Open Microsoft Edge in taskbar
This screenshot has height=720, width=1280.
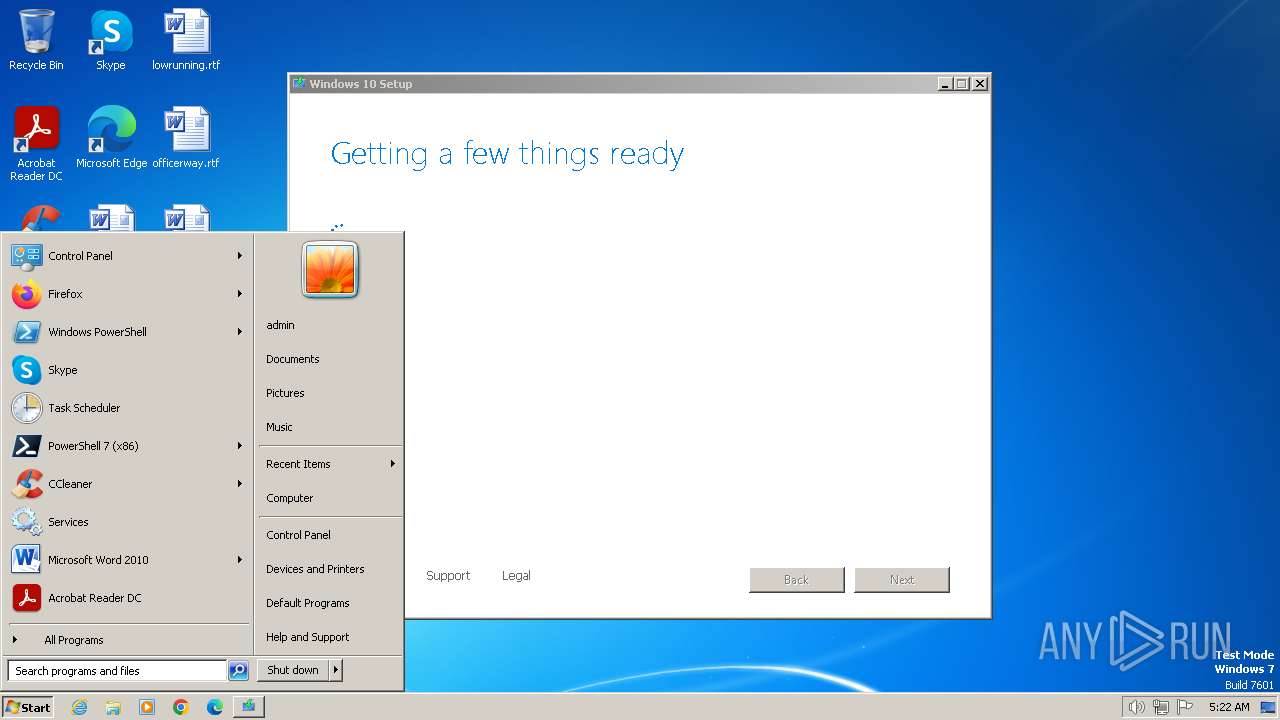pyautogui.click(x=215, y=707)
